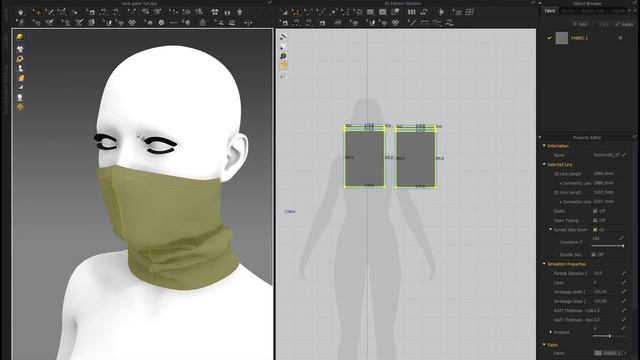Image resolution: width=640 pixels, height=360 pixels.
Task: Undock the 2D Pattern Window using its corner icon
Action: (532, 3)
